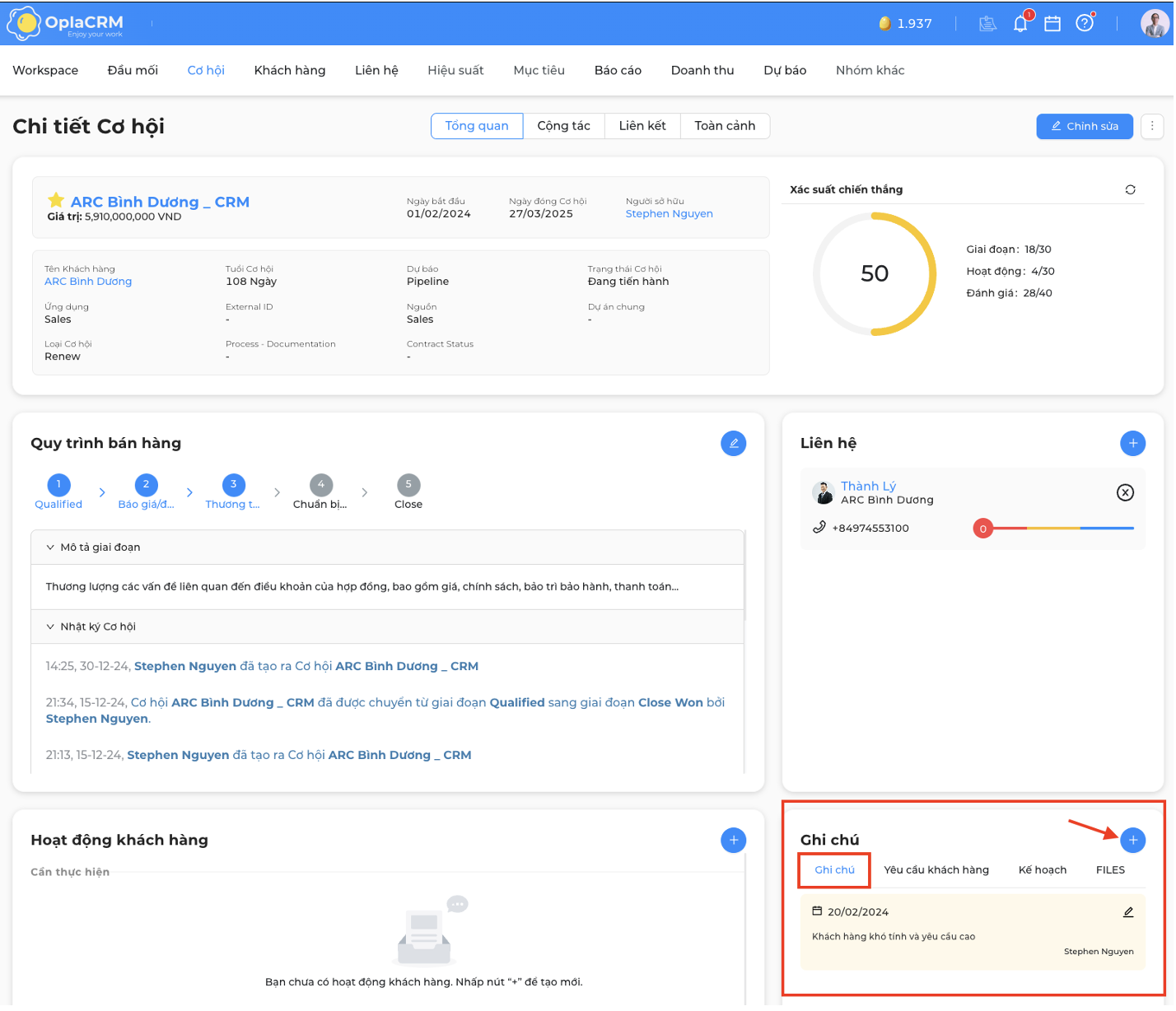
Task: Select stage 2 Báo giá
Action: pyautogui.click(x=146, y=492)
